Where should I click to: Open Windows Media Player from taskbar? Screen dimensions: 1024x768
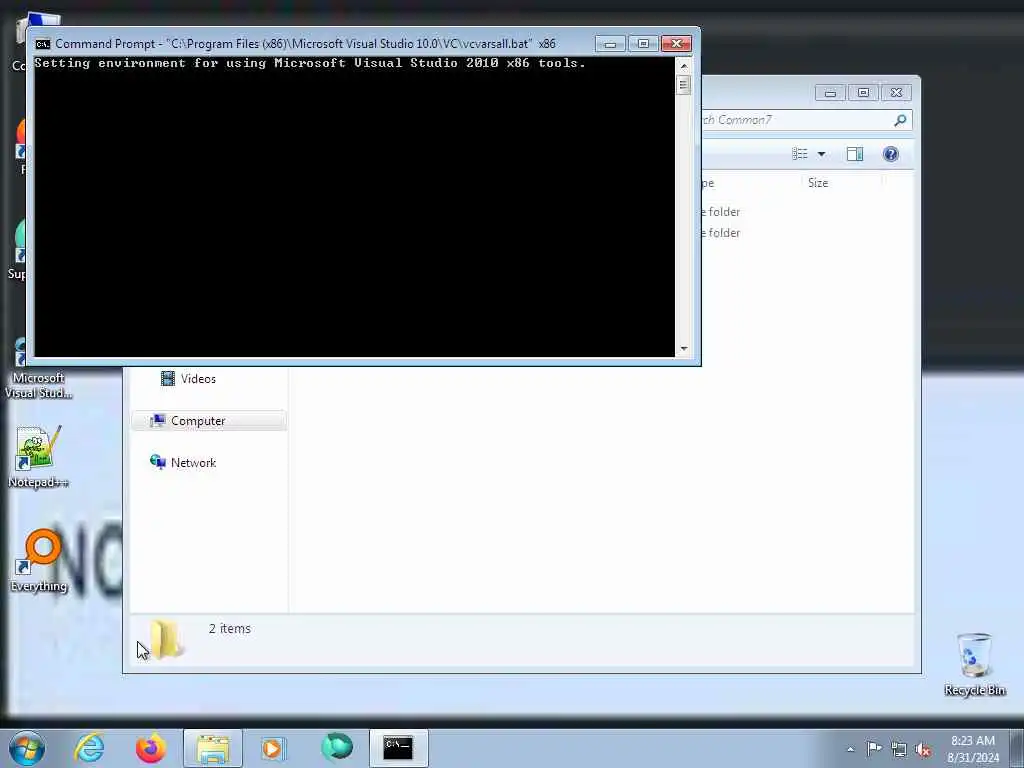click(x=273, y=748)
